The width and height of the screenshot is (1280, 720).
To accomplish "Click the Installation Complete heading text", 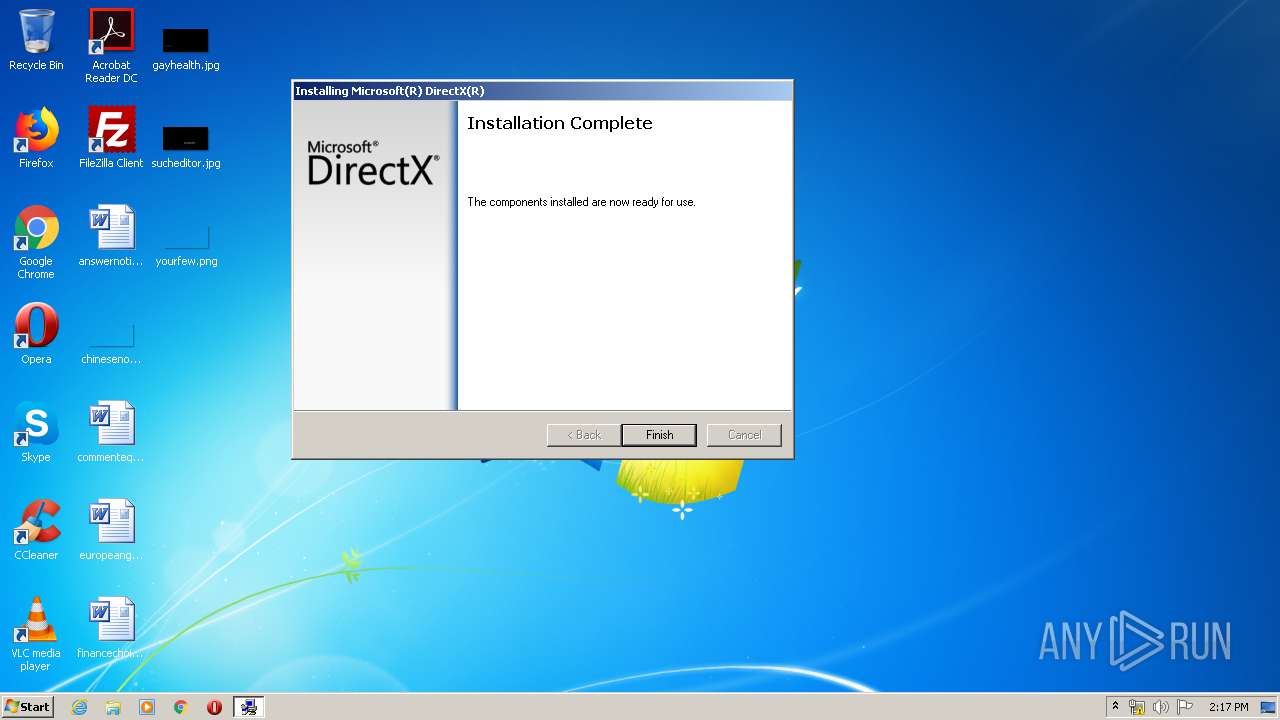I will pyautogui.click(x=560, y=123).
